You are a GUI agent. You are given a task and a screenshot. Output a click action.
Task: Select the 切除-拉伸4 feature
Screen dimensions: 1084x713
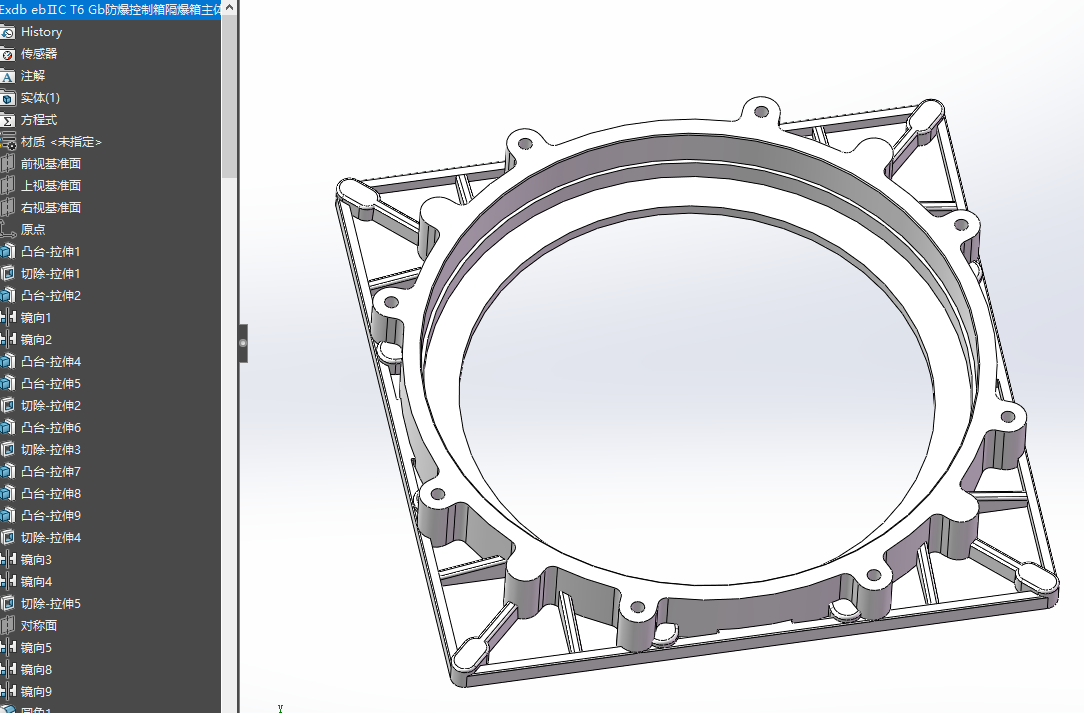(x=50, y=537)
